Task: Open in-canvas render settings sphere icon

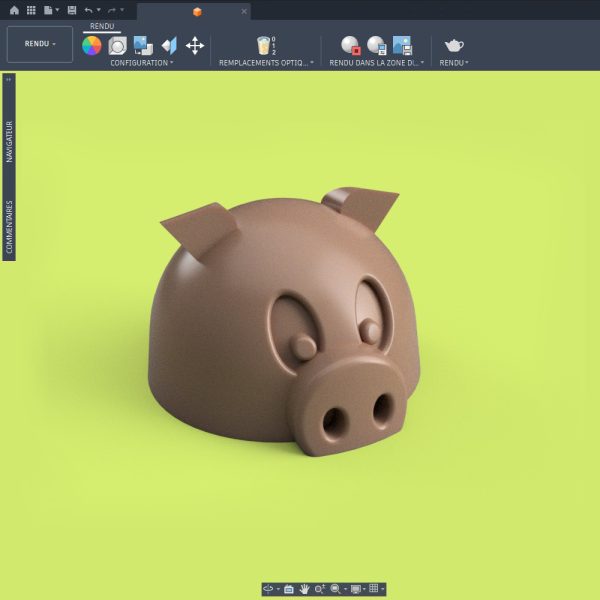Action: (377, 46)
